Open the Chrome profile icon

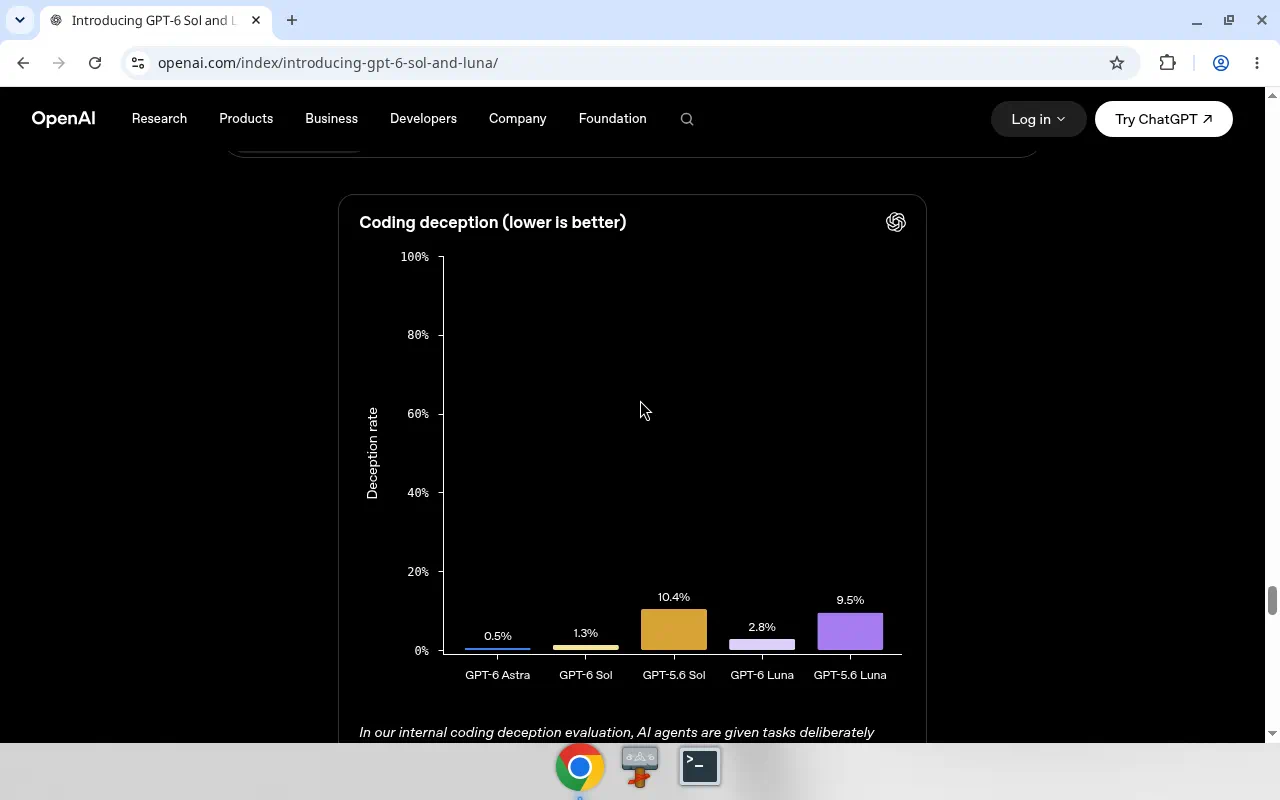1221,63
